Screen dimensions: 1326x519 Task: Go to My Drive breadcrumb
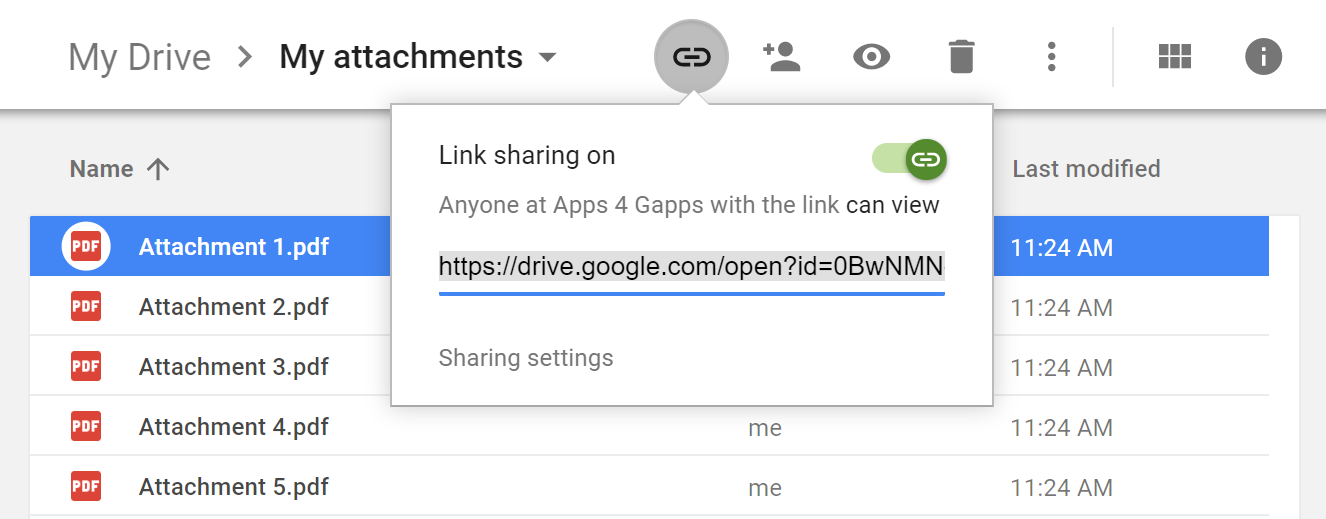pos(139,57)
